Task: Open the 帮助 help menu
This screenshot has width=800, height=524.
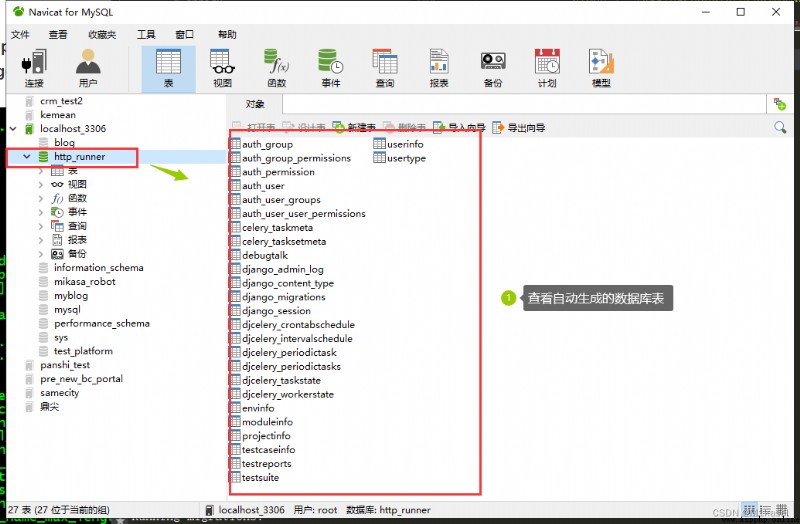Action: point(227,34)
